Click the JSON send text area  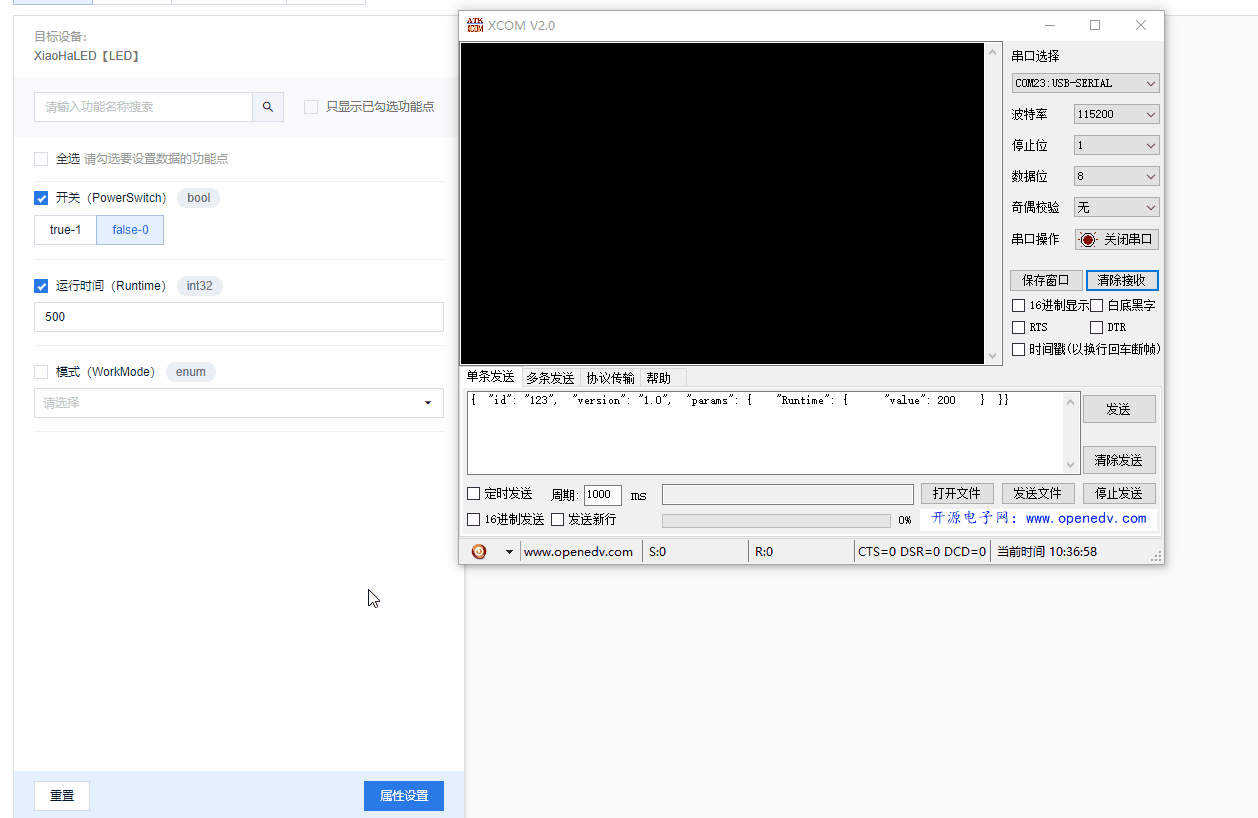point(765,433)
